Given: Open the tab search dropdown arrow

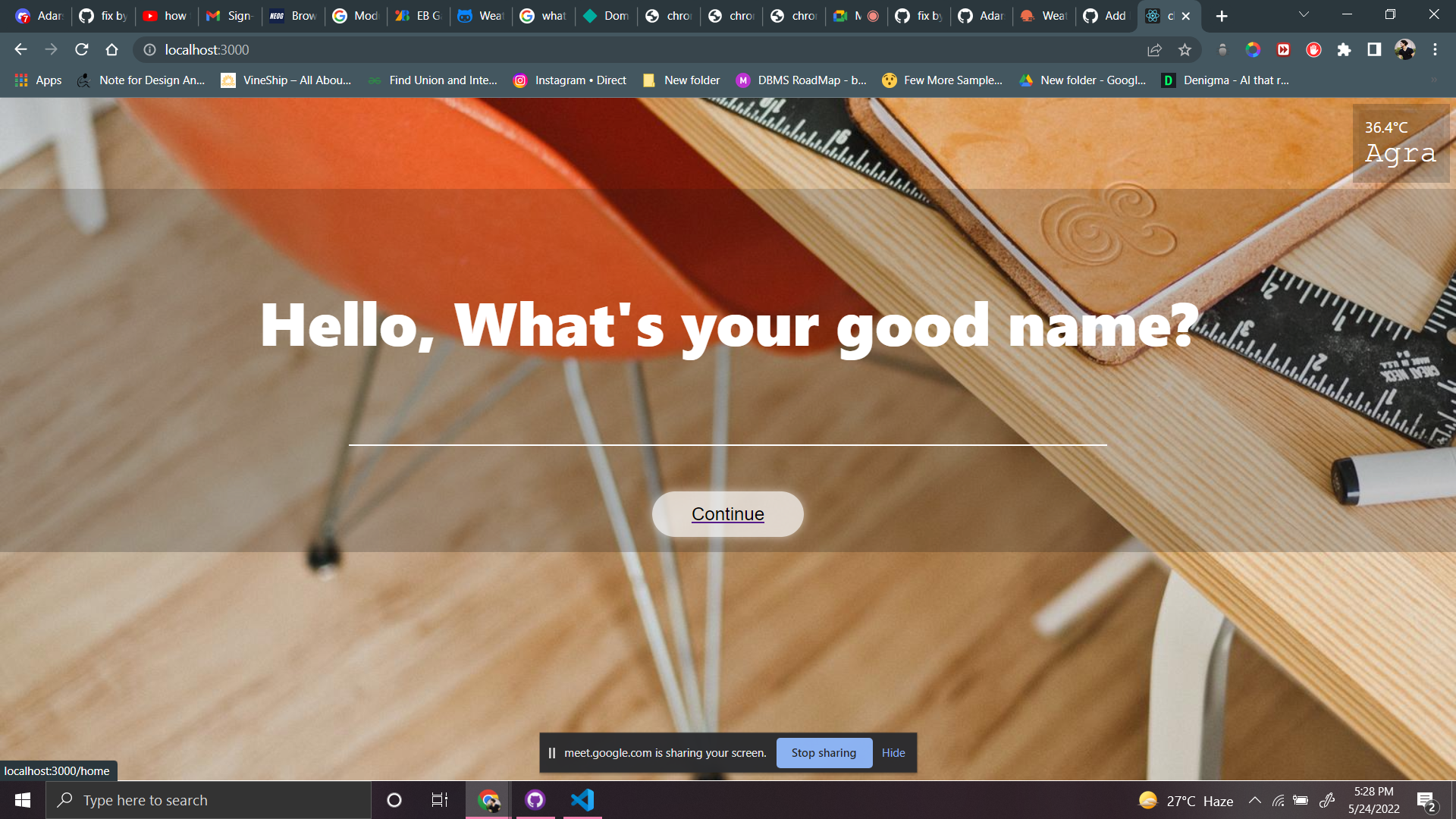Looking at the screenshot, I should tap(1303, 14).
